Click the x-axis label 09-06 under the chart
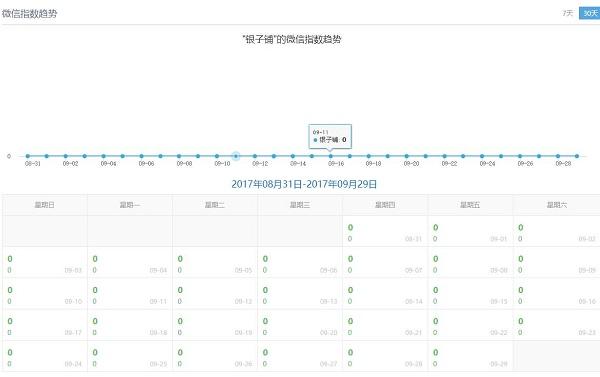Screen dimensions: 600x377 point(146,163)
